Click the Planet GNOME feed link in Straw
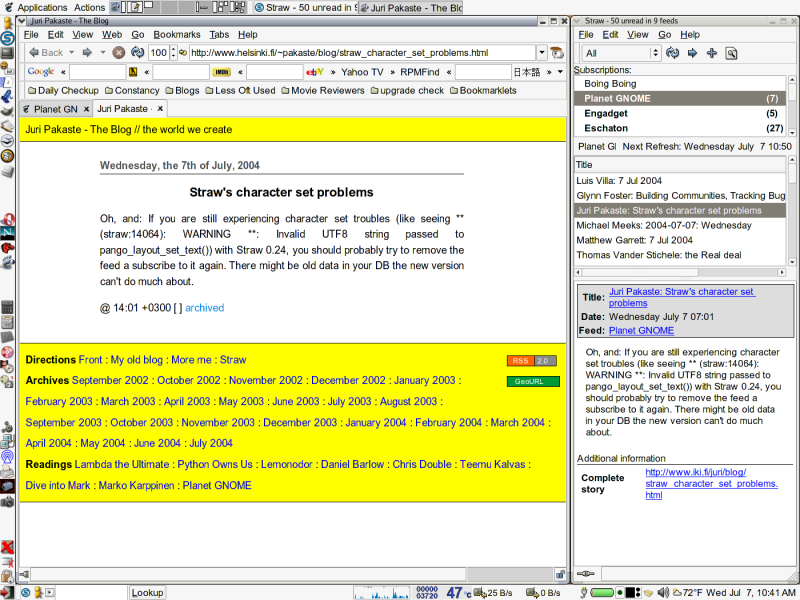Screen dimensions: 800x600 (641, 331)
